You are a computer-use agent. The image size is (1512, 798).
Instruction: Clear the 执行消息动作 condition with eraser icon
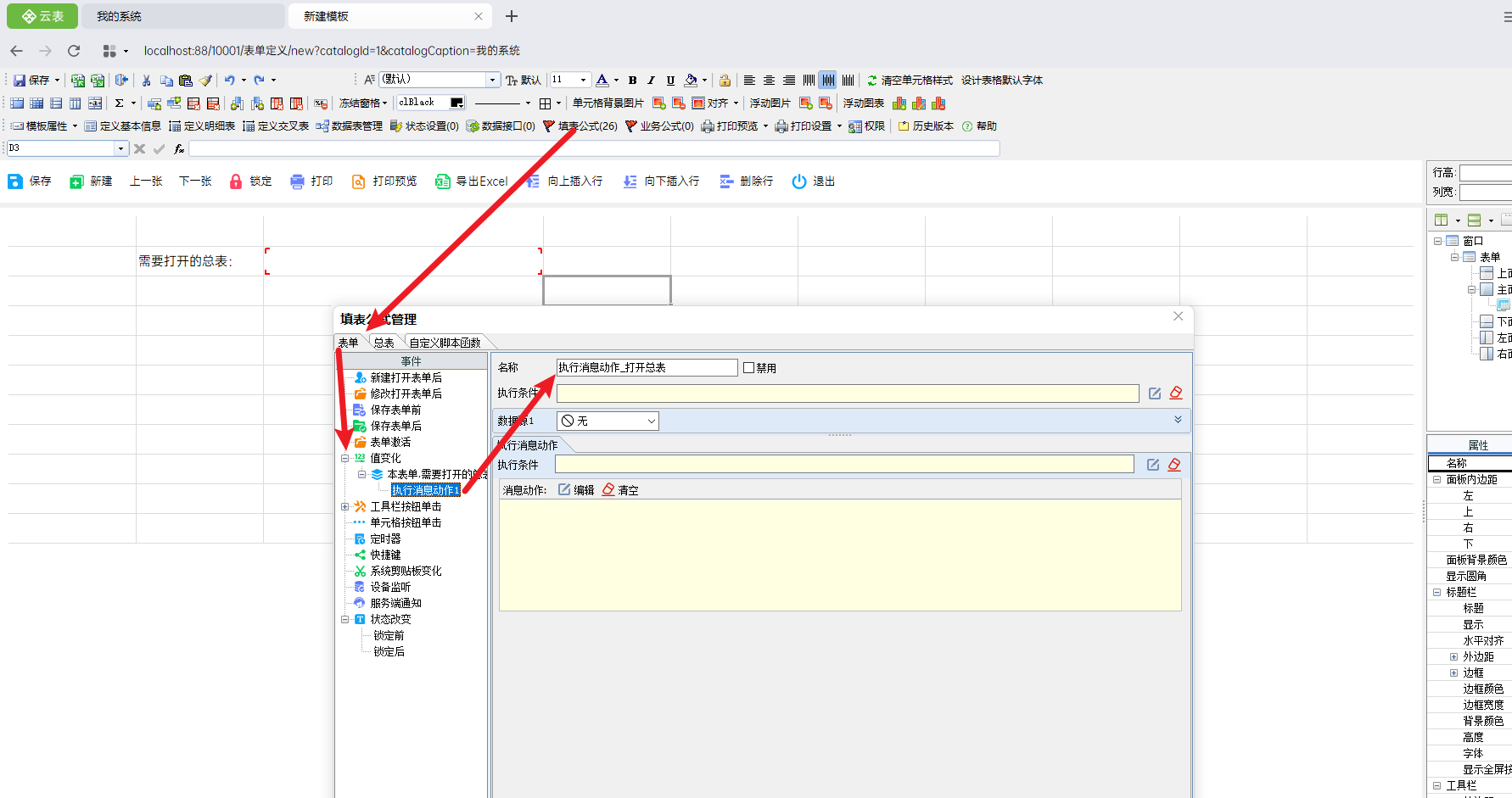pyautogui.click(x=1174, y=465)
